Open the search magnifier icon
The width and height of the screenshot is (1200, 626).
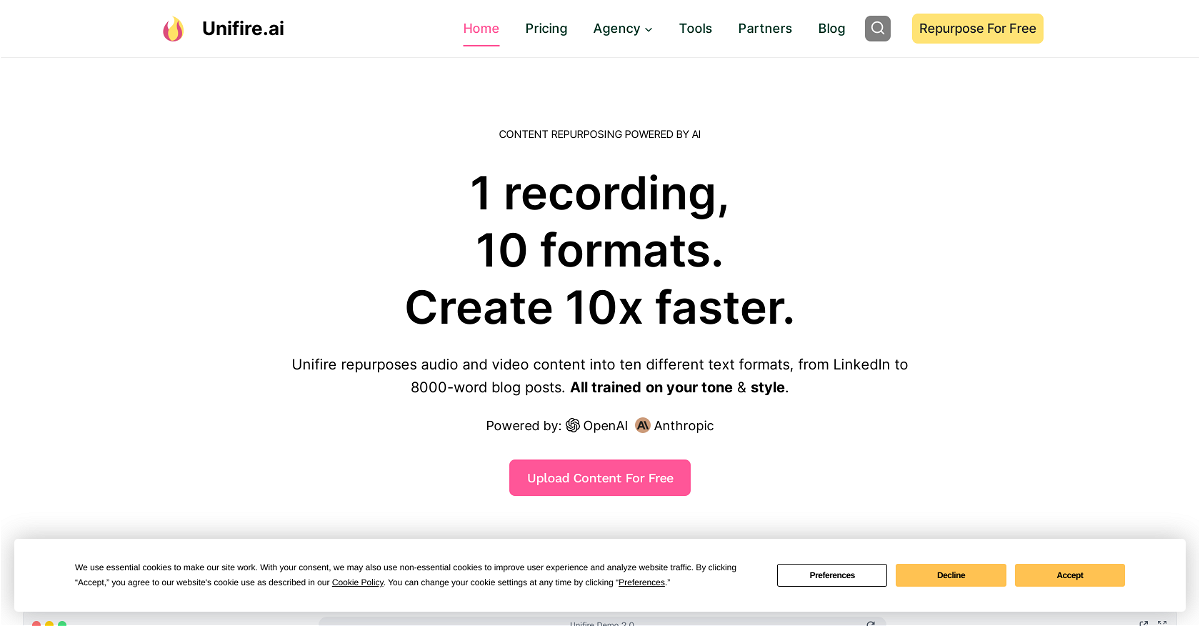tap(877, 28)
